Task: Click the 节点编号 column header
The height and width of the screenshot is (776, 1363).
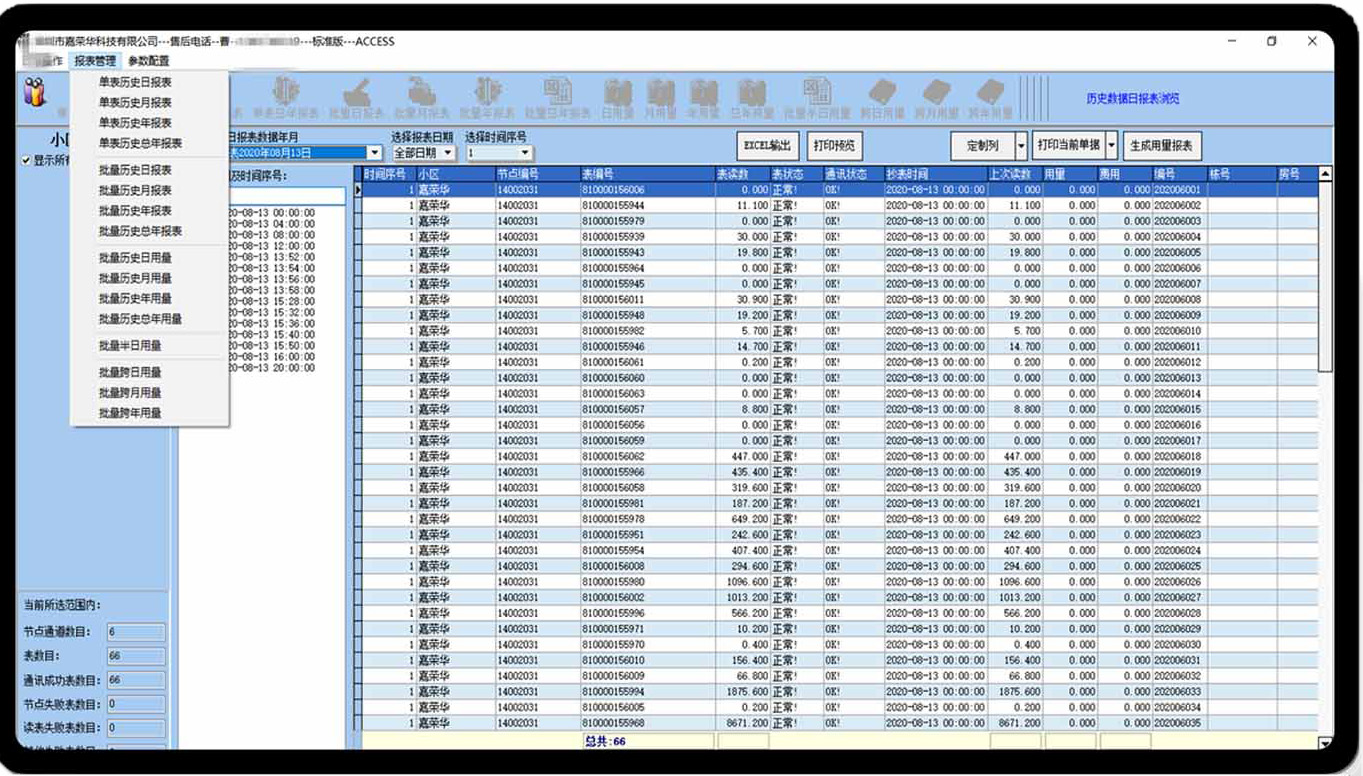Action: pyautogui.click(x=536, y=174)
